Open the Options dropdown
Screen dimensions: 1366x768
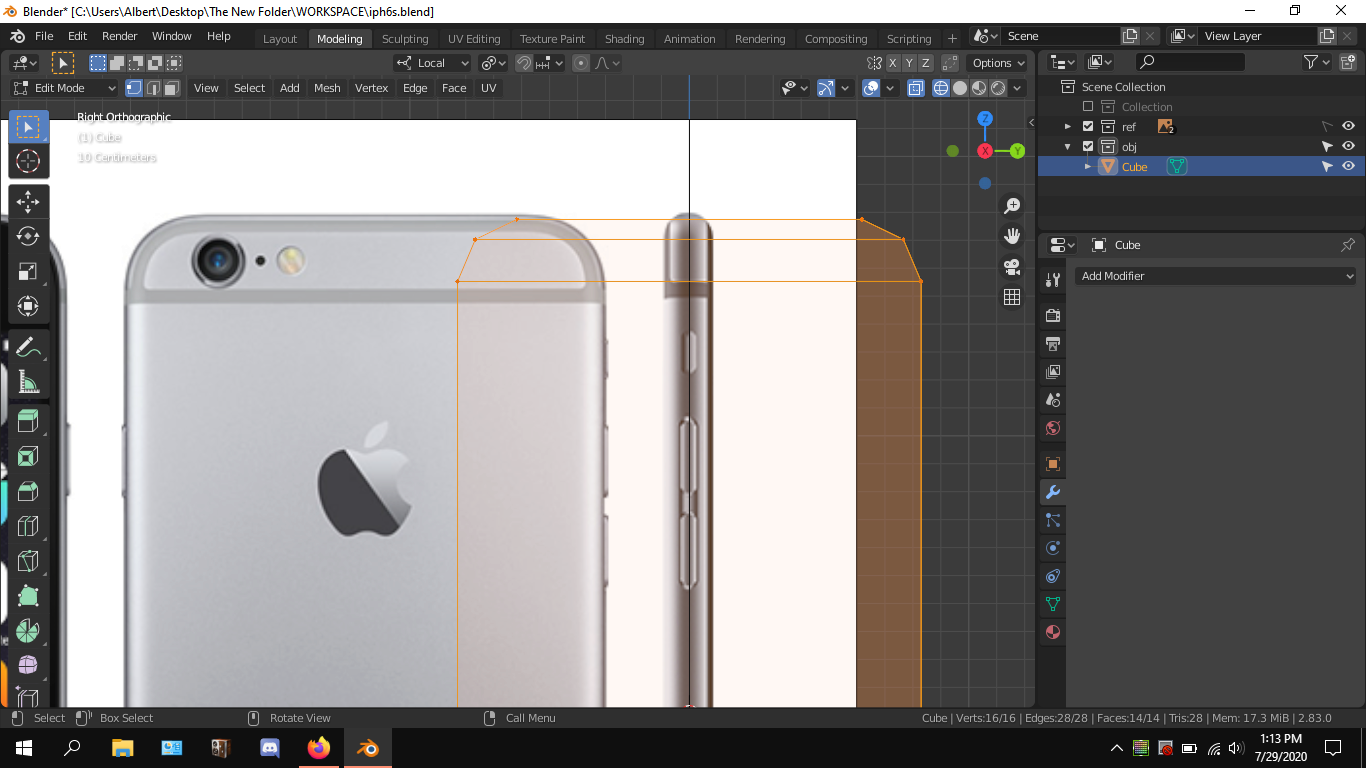[x=999, y=63]
